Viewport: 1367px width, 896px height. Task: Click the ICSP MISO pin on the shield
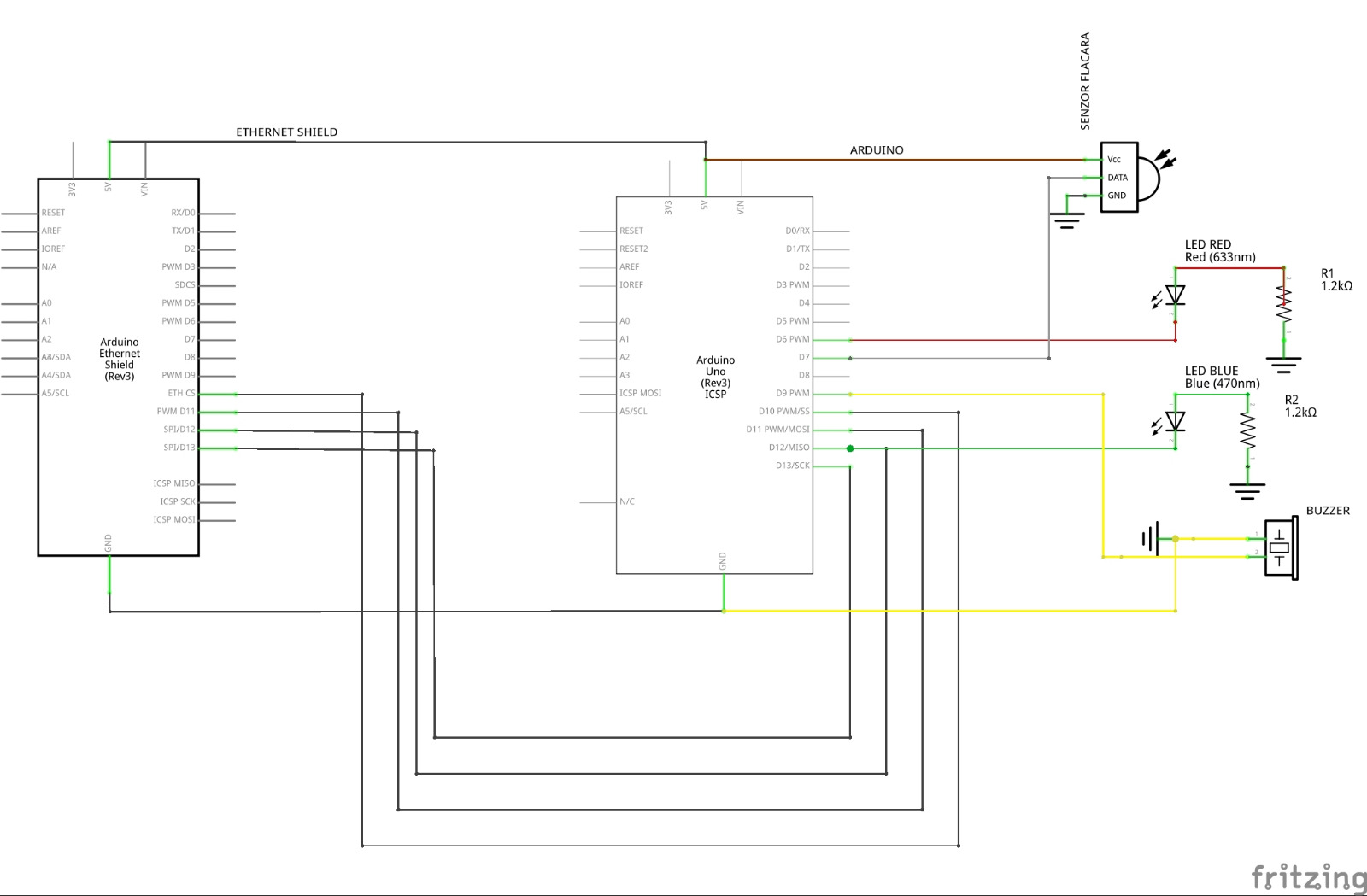[174, 483]
